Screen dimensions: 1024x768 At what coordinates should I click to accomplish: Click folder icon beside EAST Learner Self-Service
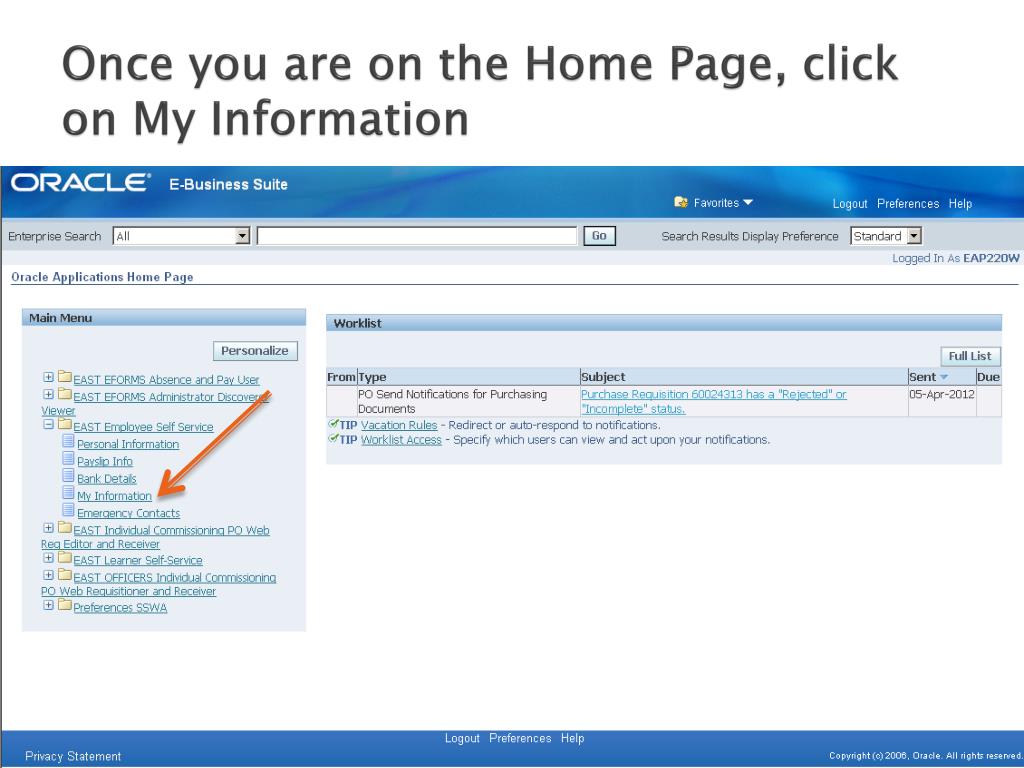(65, 558)
